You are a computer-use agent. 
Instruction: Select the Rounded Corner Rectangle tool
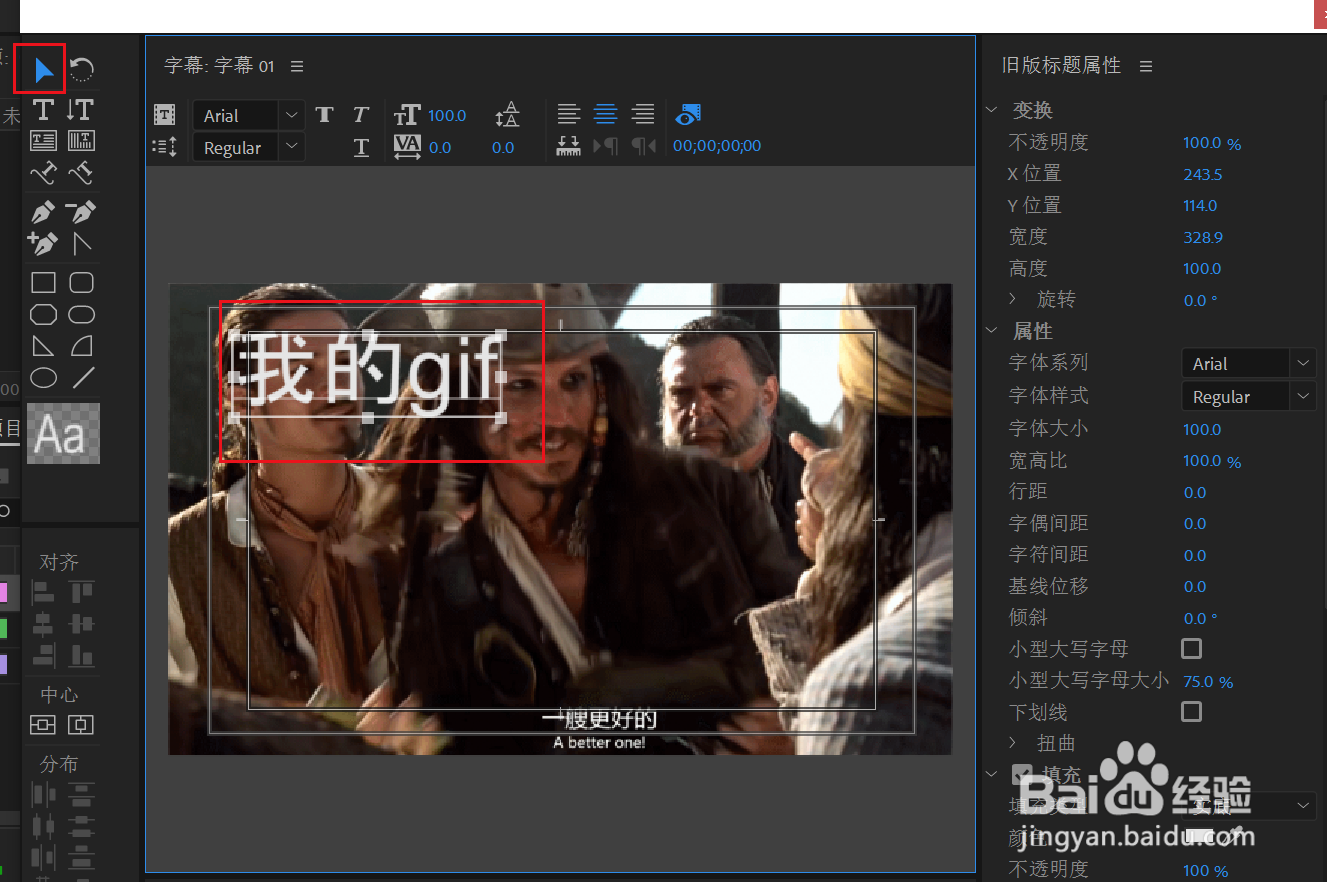(81, 283)
